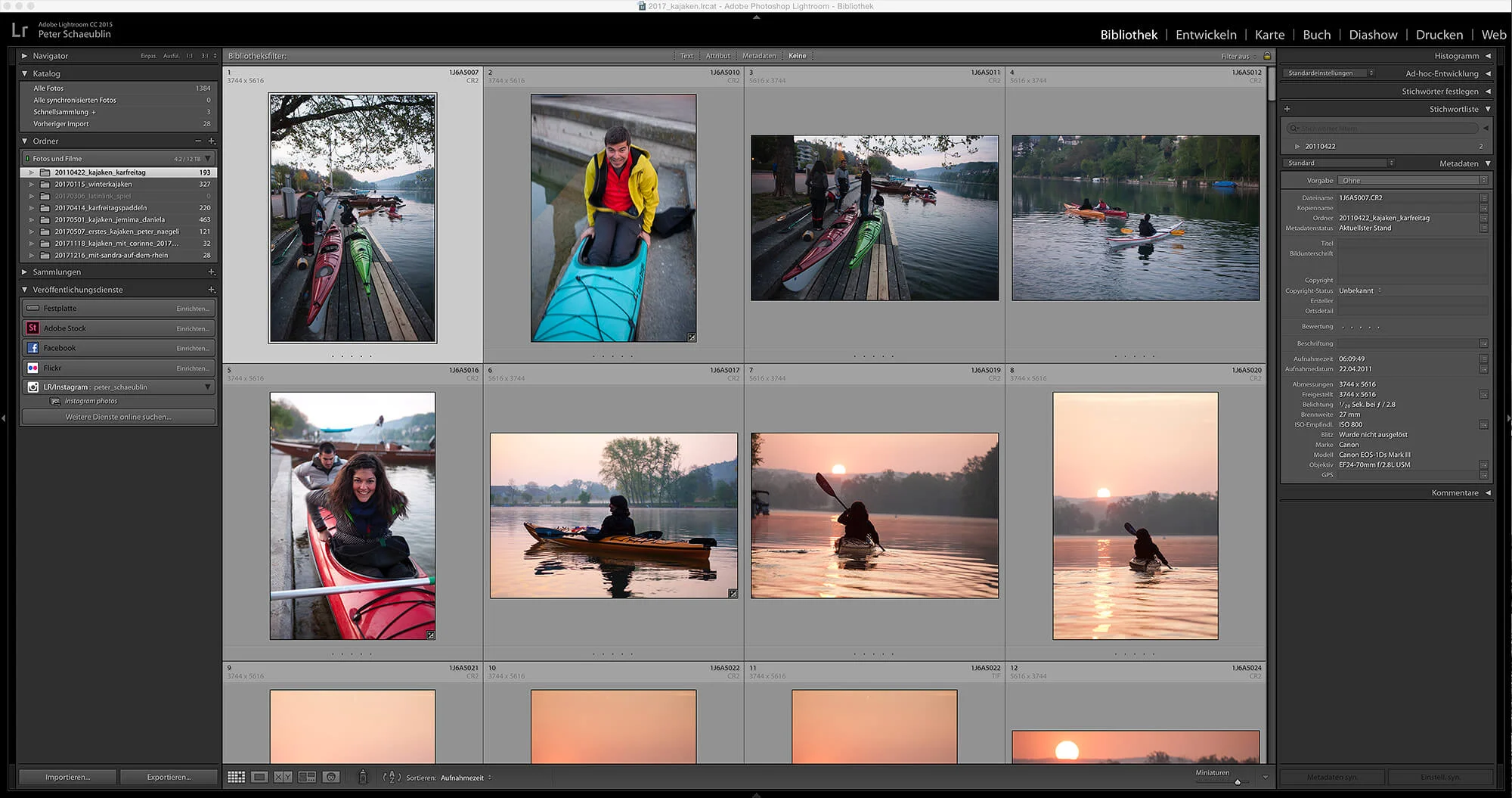
Task: Select the yellow-jacket kayaker thumbnail 2
Action: click(x=613, y=218)
